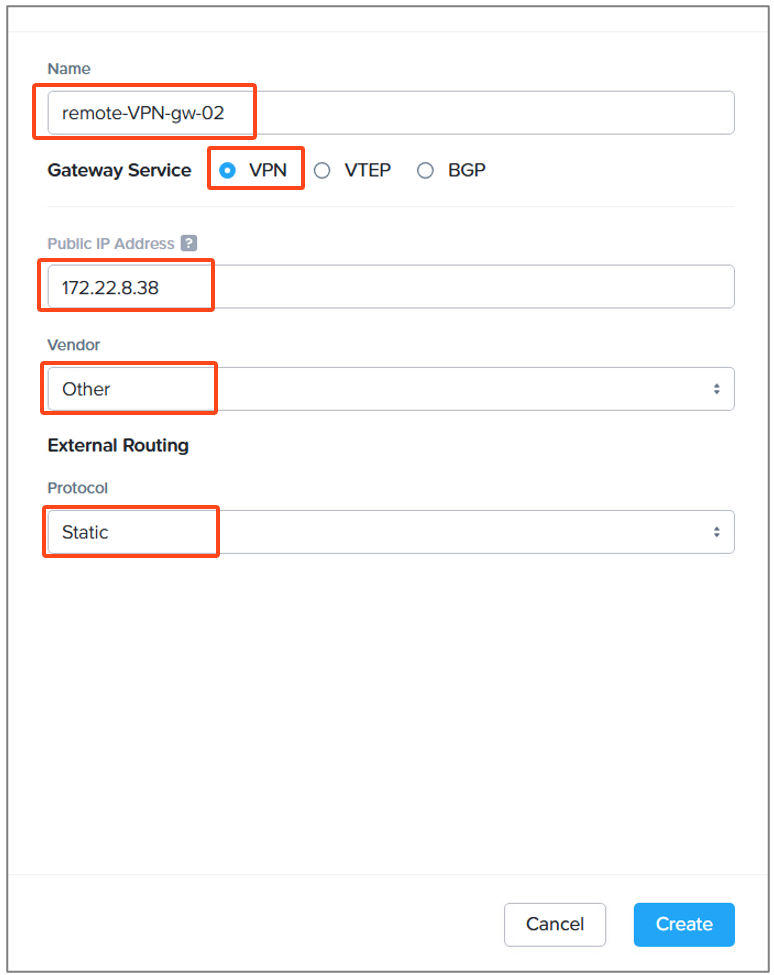Choose the BGP gateway service option
Viewport: 774px width, 975px height.
pyautogui.click(x=425, y=170)
